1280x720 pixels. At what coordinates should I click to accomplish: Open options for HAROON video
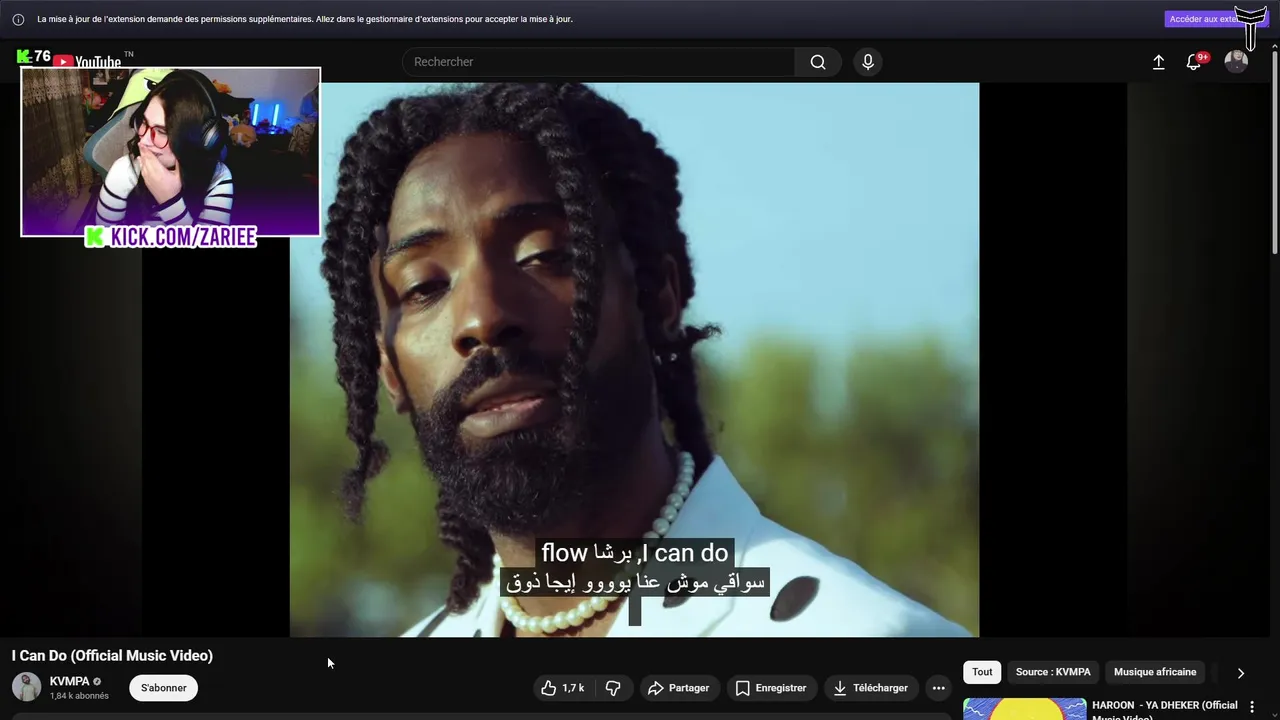click(1252, 706)
